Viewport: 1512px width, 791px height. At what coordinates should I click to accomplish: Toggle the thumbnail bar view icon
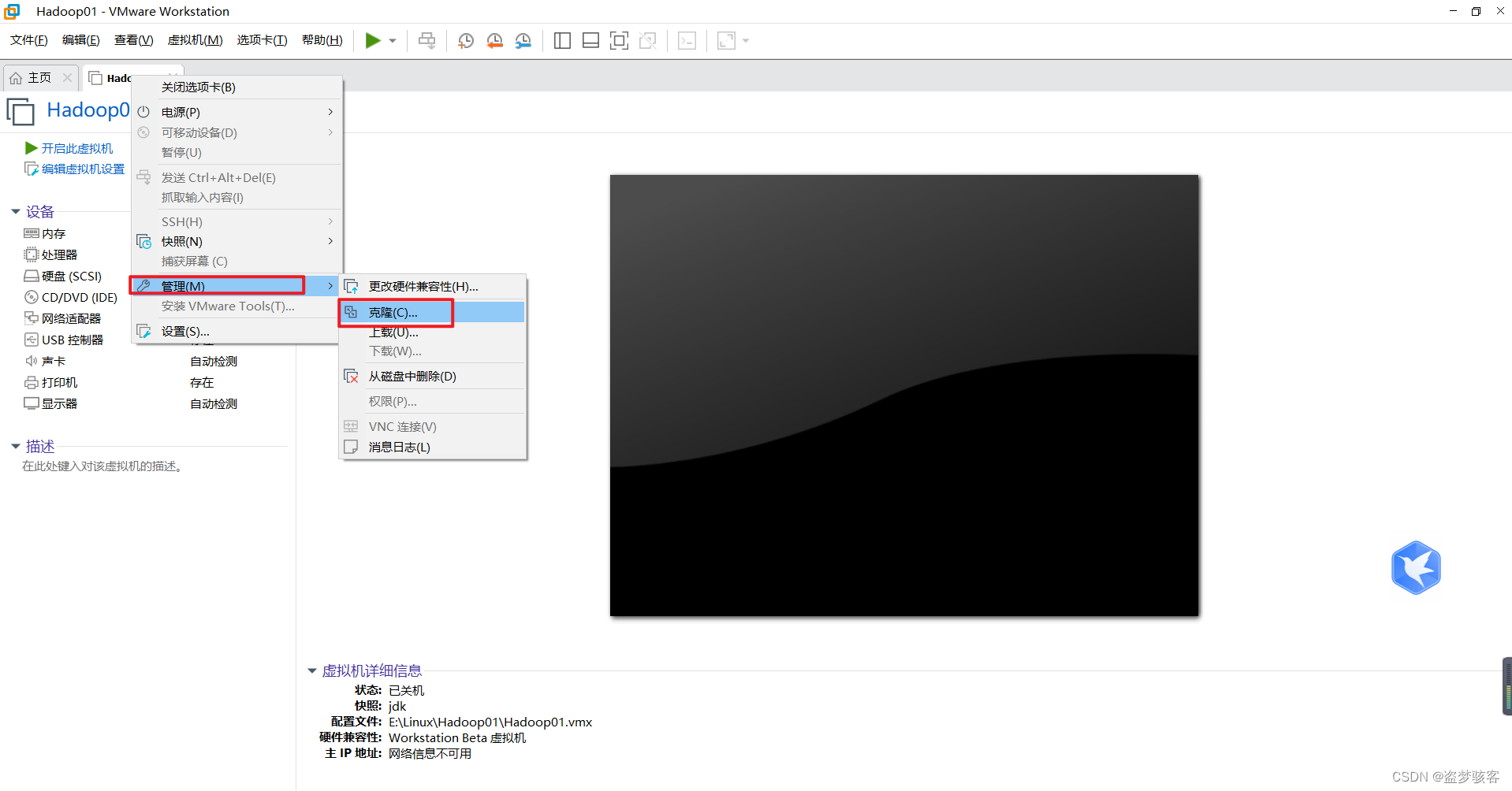pos(590,40)
